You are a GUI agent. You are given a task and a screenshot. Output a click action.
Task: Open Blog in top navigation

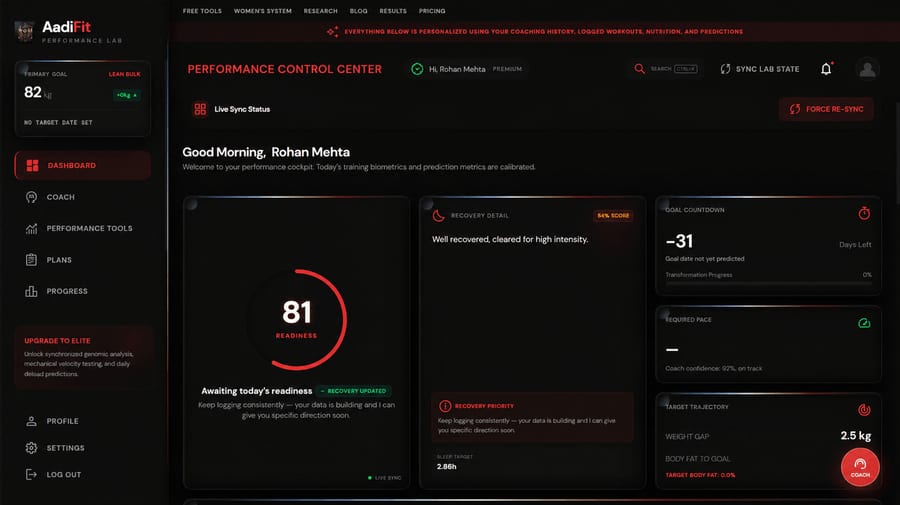(x=359, y=11)
